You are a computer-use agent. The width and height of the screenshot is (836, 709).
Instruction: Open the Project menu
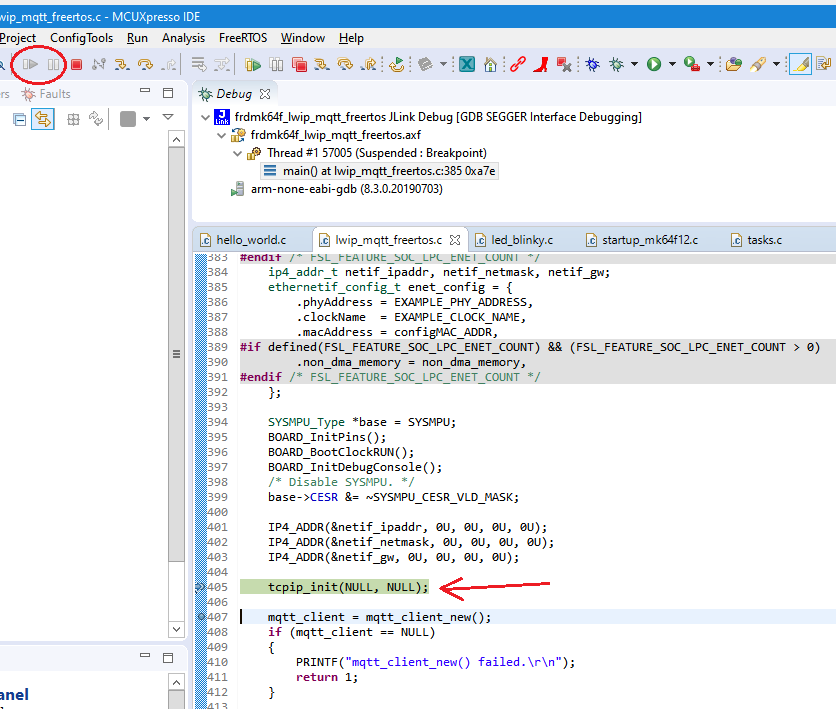pyautogui.click(x=18, y=38)
